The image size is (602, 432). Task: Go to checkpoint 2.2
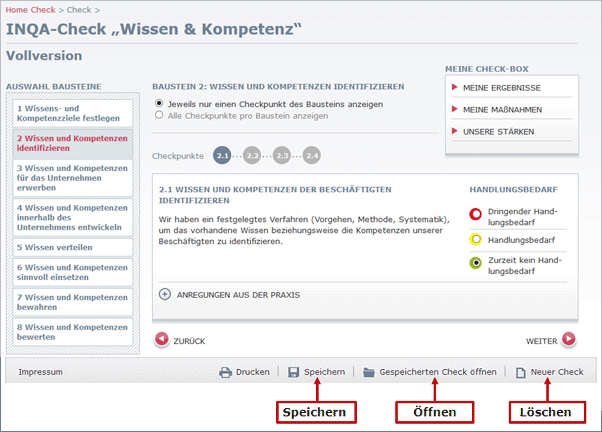(x=252, y=156)
